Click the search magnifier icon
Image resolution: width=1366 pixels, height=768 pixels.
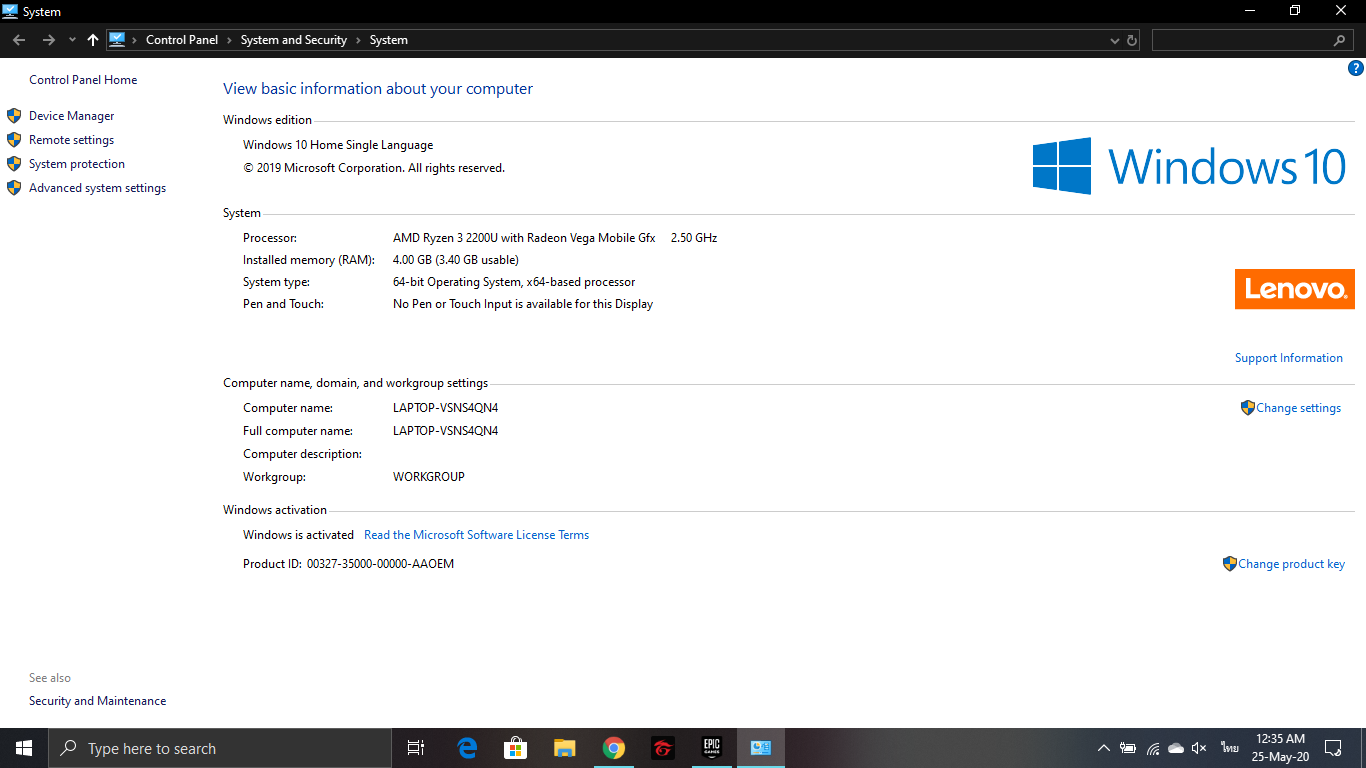1340,40
